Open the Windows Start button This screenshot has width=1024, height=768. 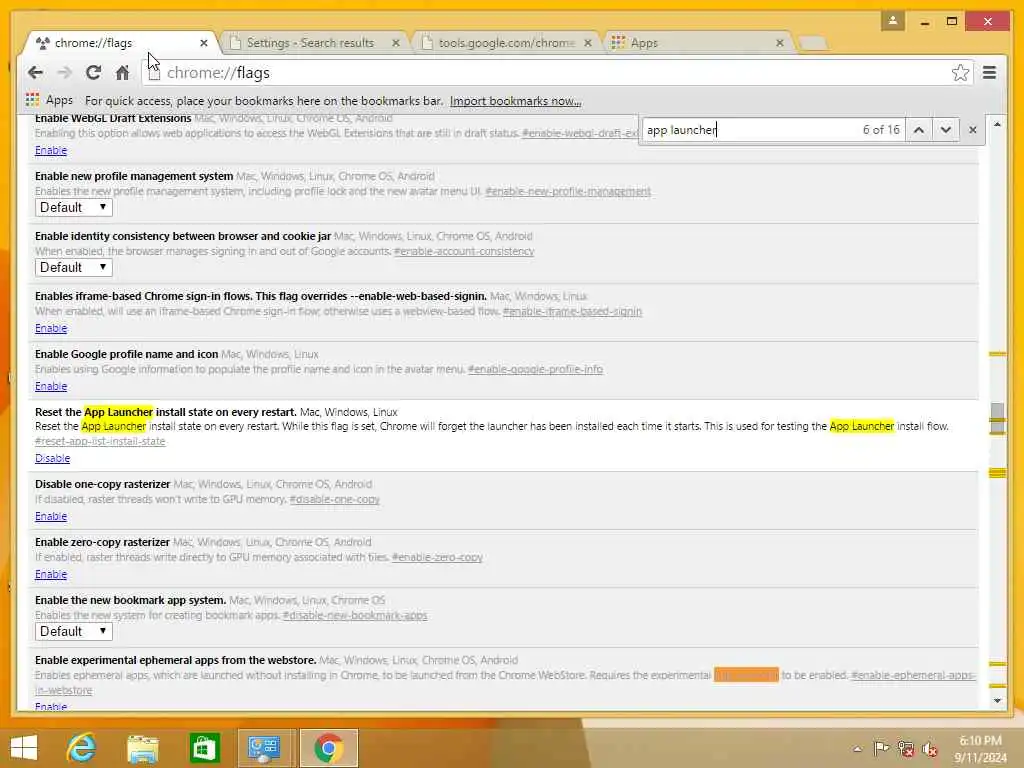coord(24,748)
